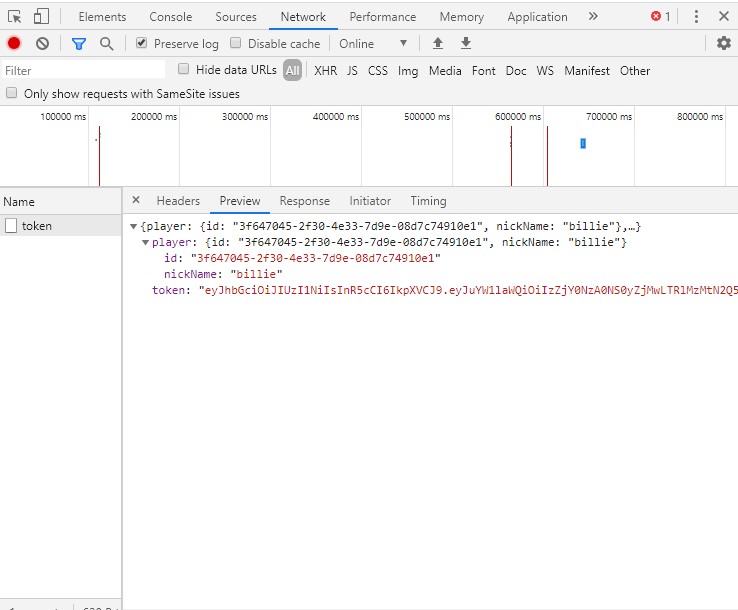The height and width of the screenshot is (610, 738).
Task: Open the Sources tab
Action: click(x=236, y=17)
